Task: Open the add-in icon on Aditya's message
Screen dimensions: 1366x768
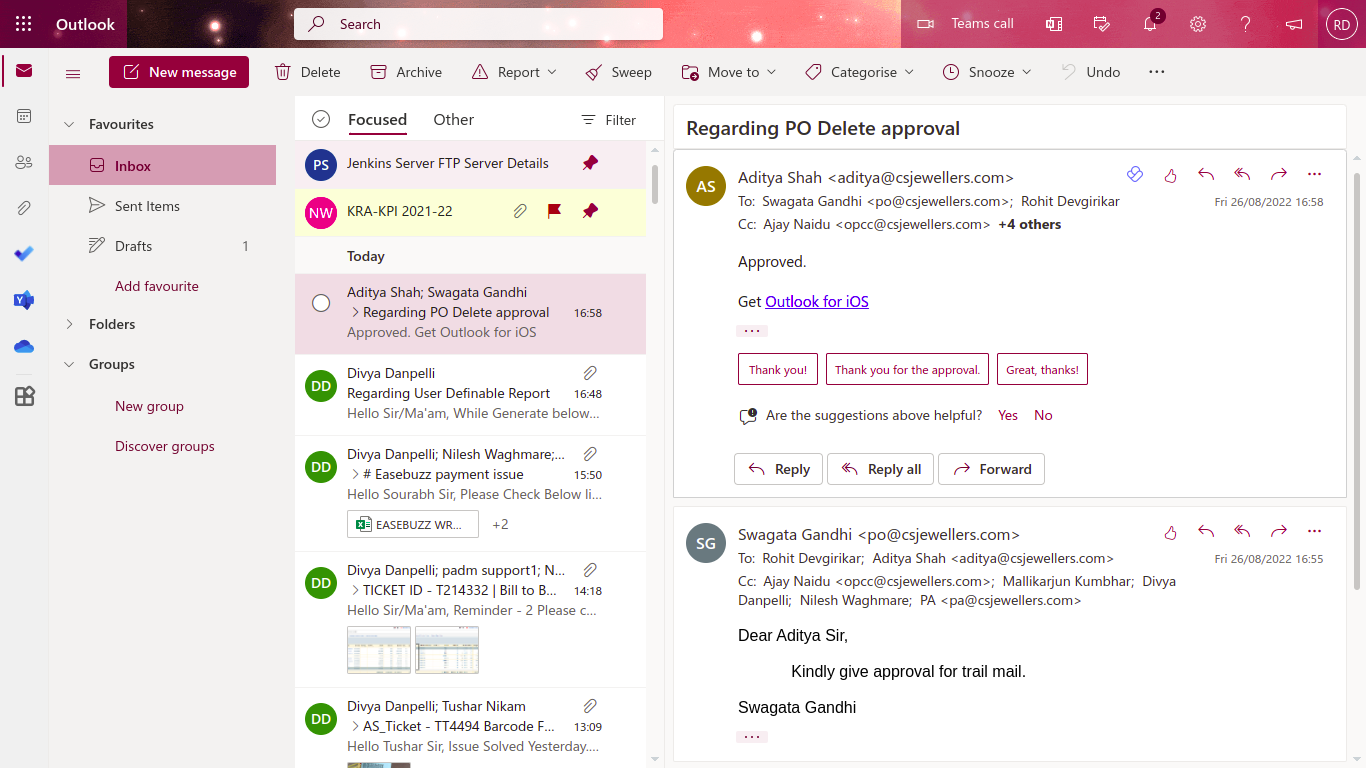Action: (x=1134, y=175)
